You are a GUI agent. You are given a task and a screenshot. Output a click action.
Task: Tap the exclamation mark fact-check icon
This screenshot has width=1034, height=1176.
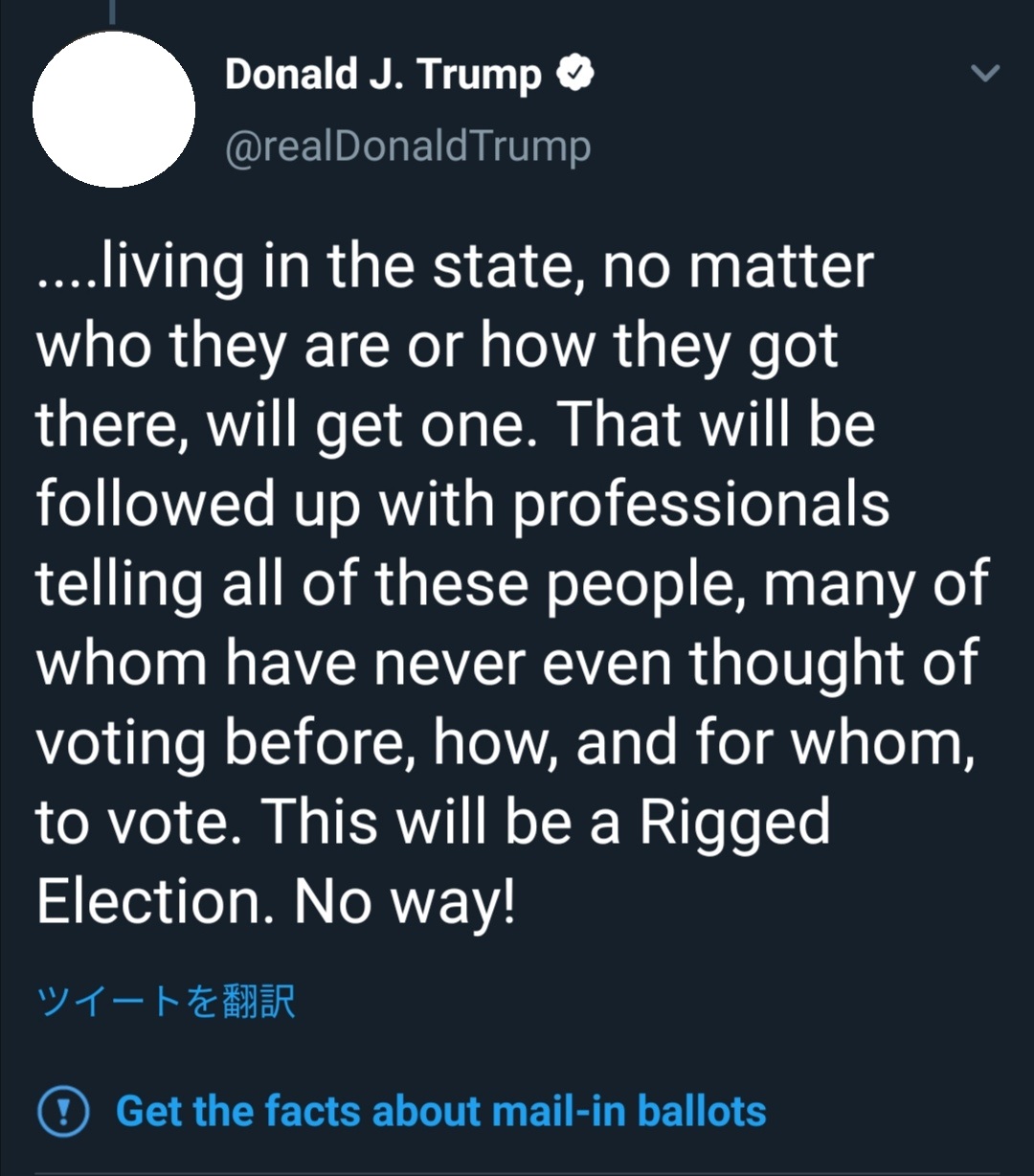pyautogui.click(x=63, y=1111)
